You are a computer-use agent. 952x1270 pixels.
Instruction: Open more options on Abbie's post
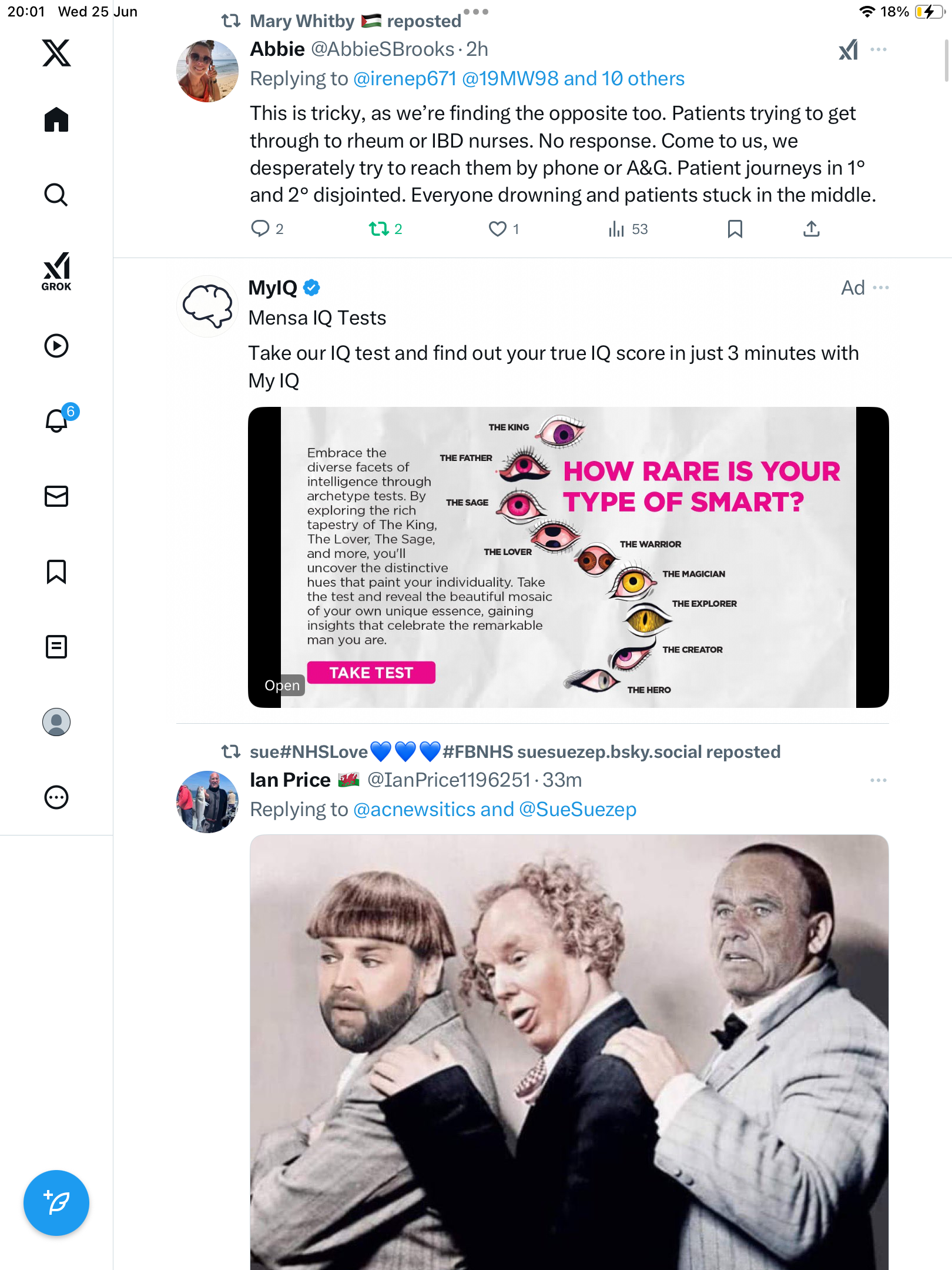pyautogui.click(x=879, y=49)
